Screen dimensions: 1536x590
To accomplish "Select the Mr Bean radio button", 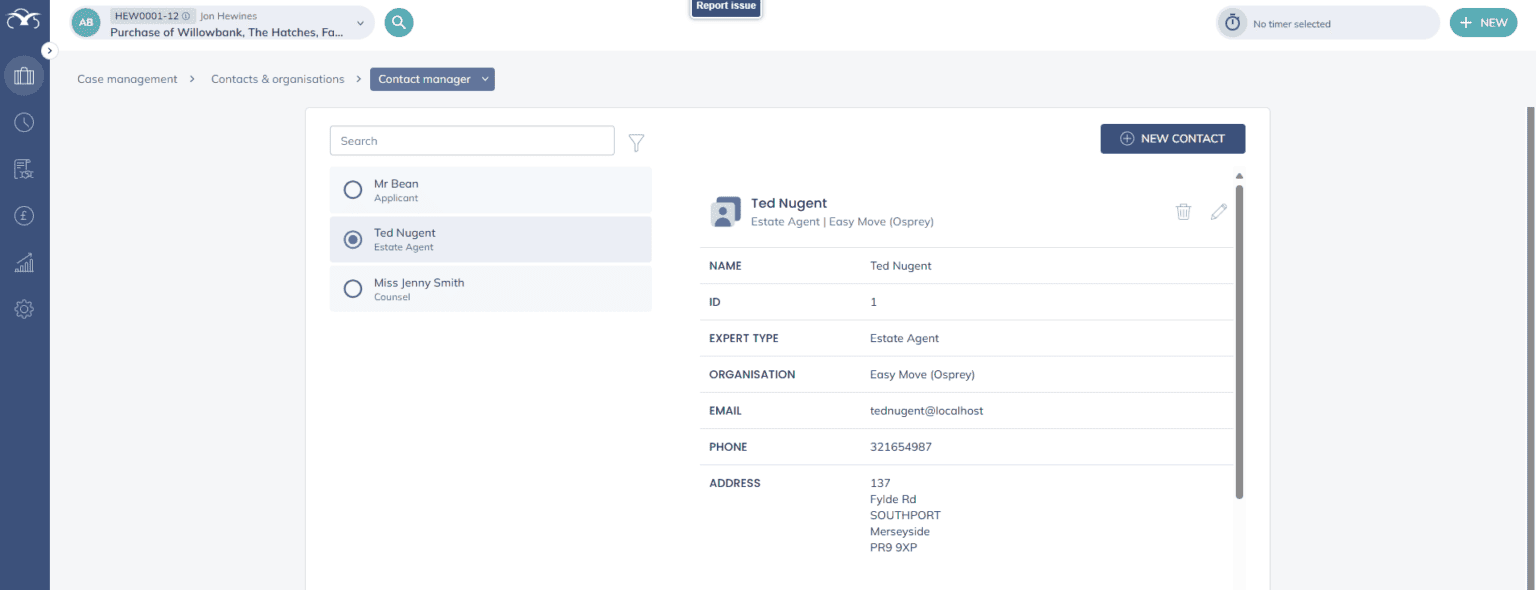I will (352, 190).
